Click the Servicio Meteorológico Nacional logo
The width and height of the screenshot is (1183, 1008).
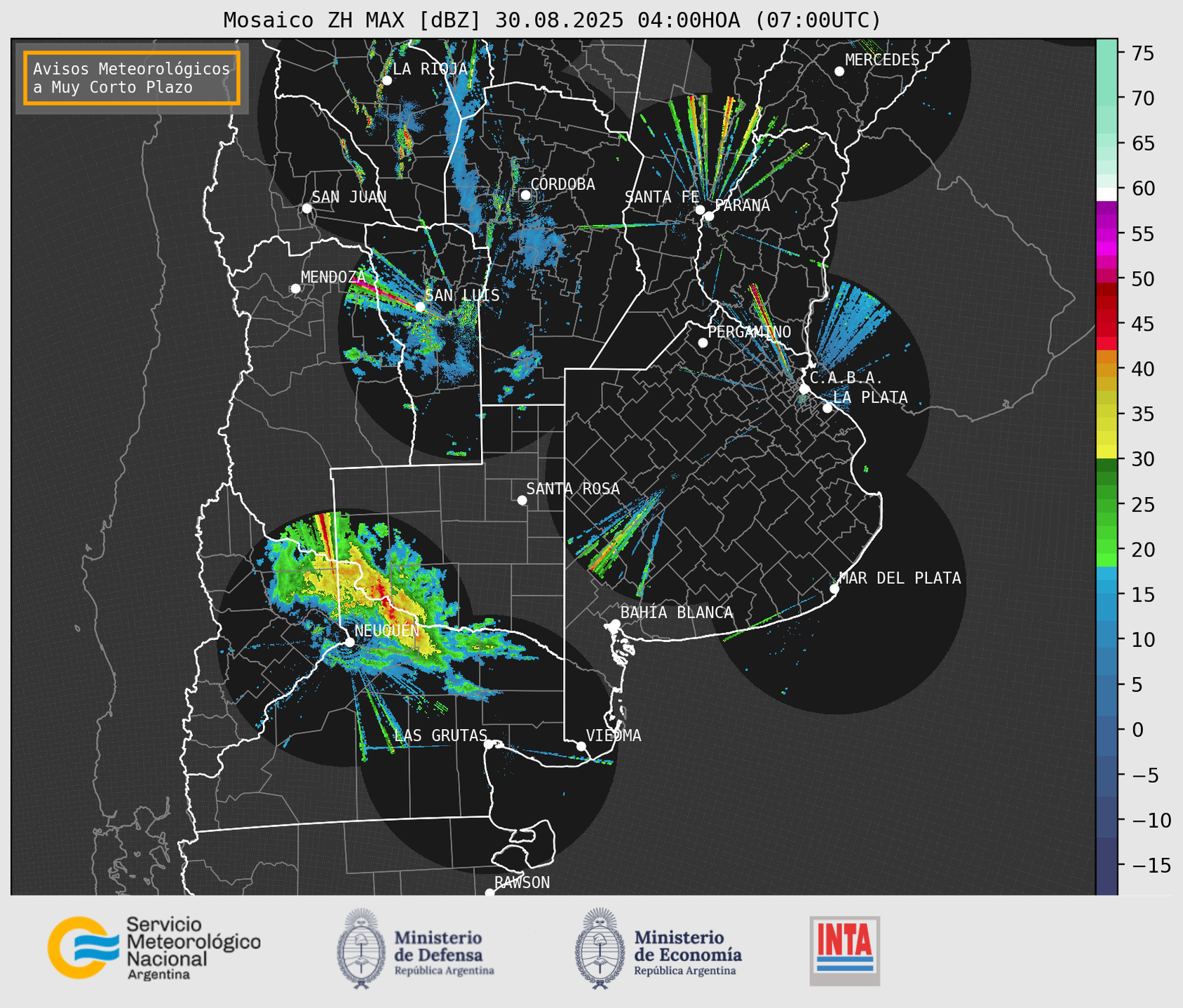tap(154, 948)
